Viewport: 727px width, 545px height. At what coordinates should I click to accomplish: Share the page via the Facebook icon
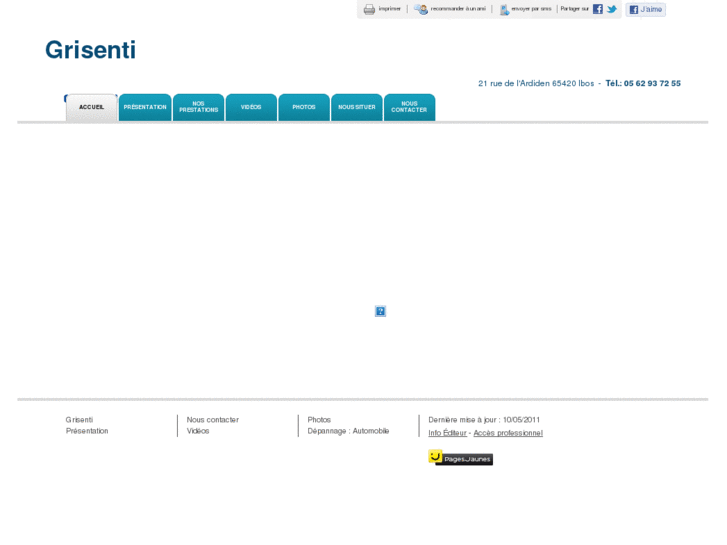tap(598, 9)
